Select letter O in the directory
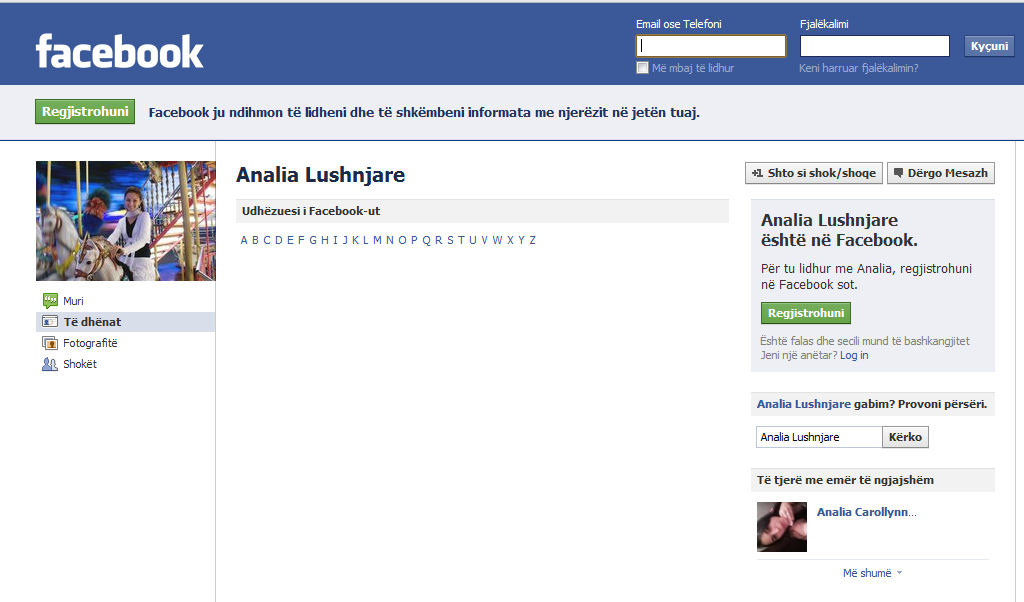The width and height of the screenshot is (1024, 602). pyautogui.click(x=402, y=240)
